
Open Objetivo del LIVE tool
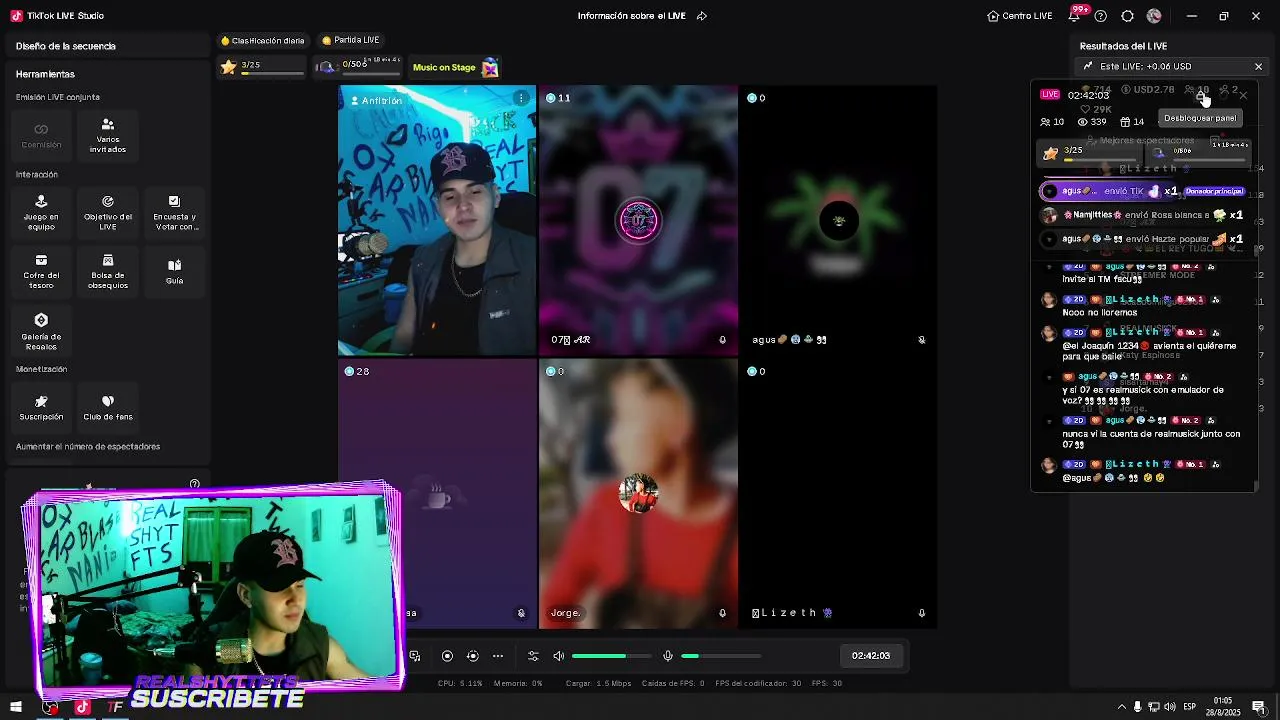click(x=107, y=213)
